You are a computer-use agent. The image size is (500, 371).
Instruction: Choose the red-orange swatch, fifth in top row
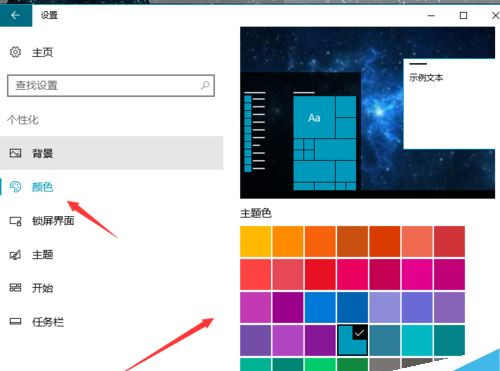tap(385, 242)
